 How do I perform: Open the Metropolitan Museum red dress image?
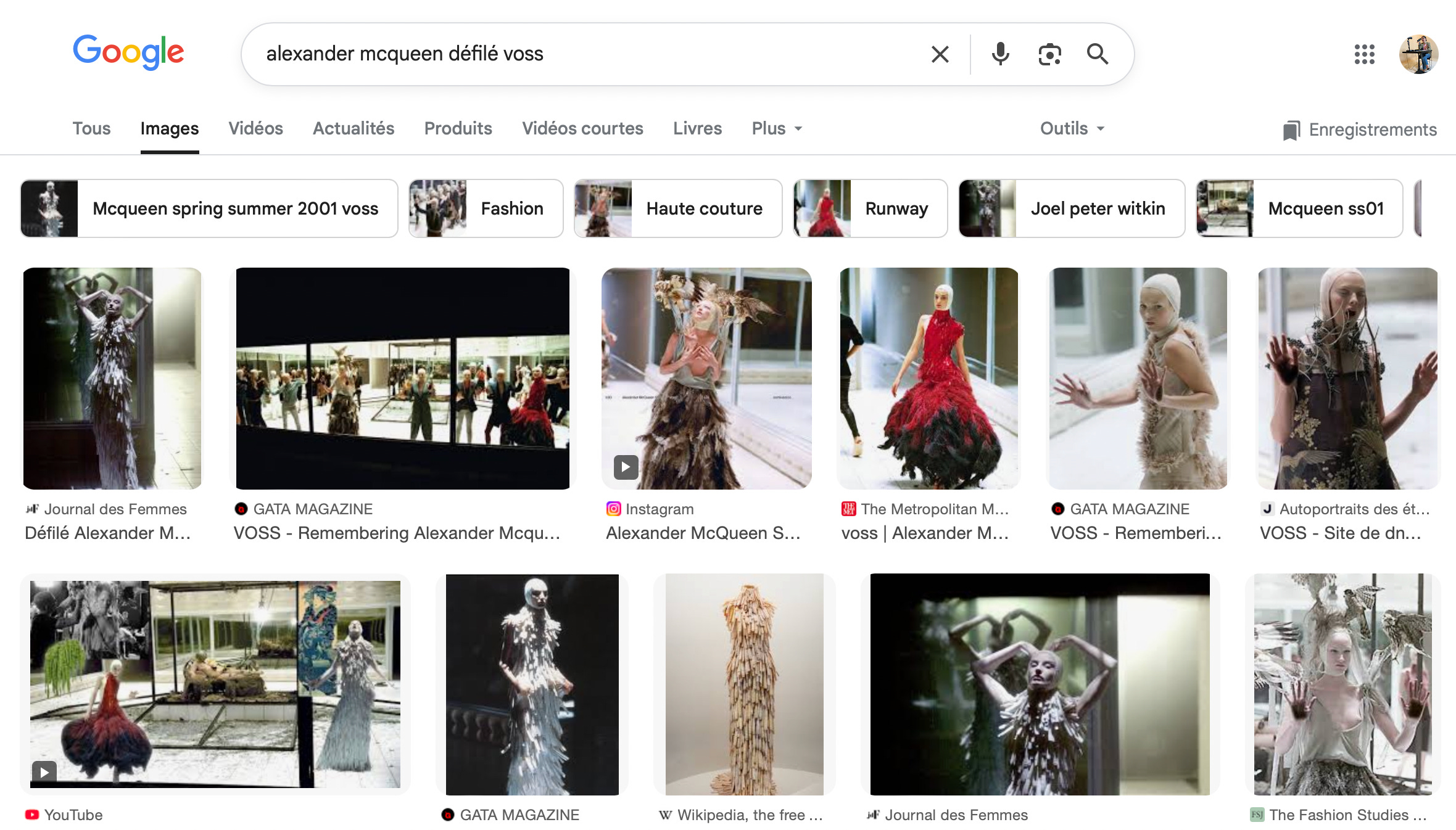(929, 378)
